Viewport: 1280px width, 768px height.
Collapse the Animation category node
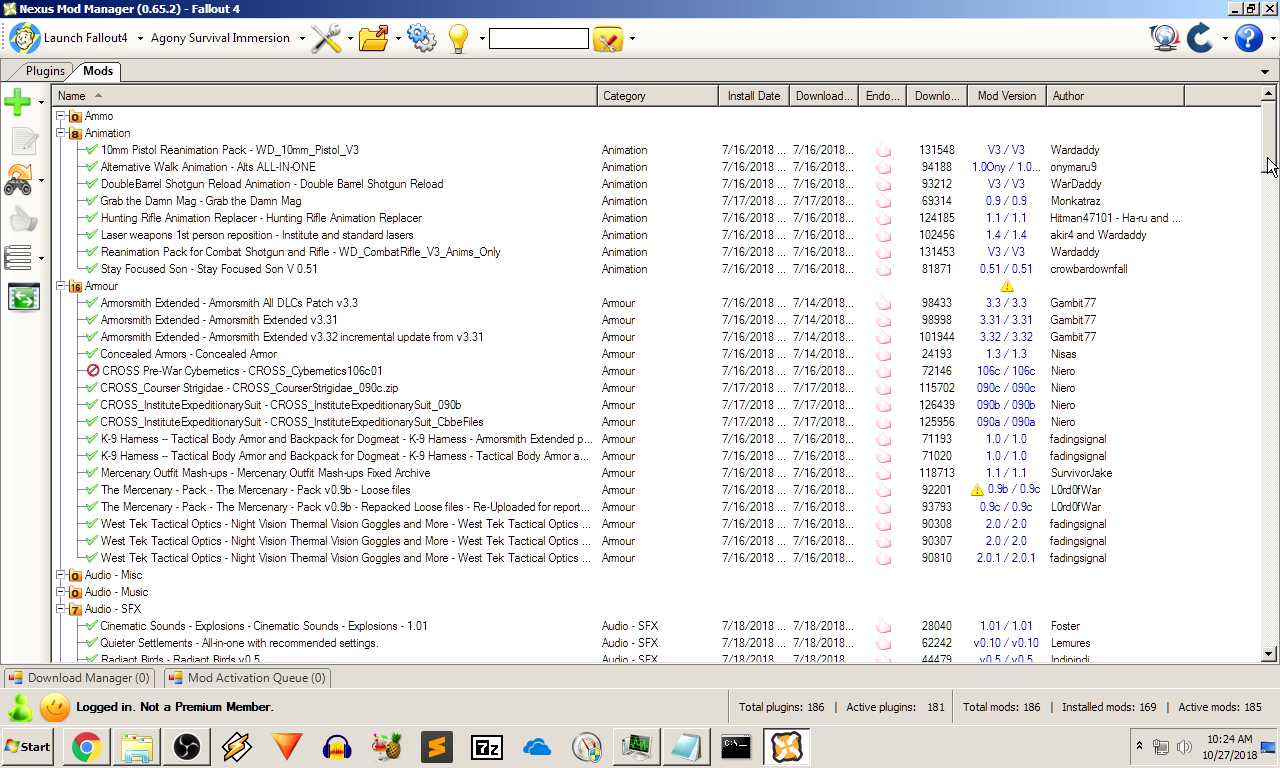(61, 133)
